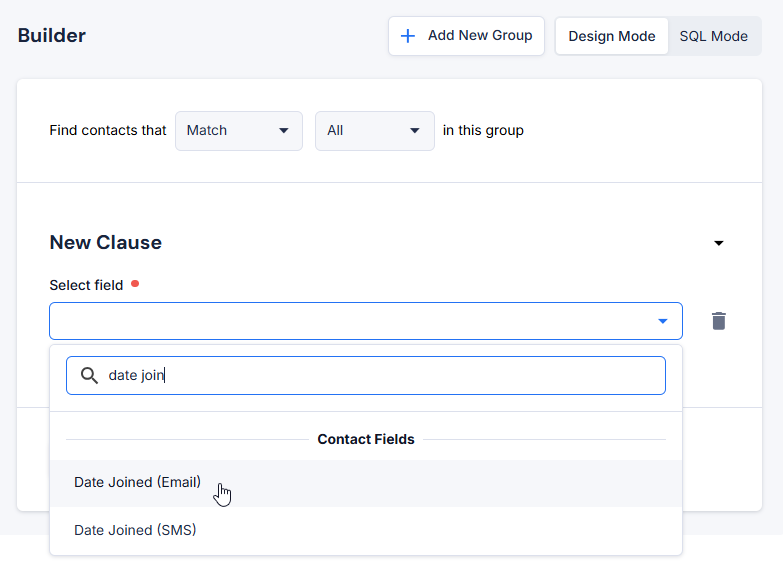Click the Builder title
This screenshot has height=566, width=783.
[52, 36]
